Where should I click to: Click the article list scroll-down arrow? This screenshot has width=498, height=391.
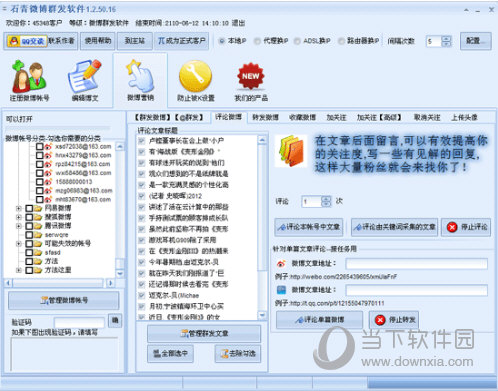(x=262, y=315)
